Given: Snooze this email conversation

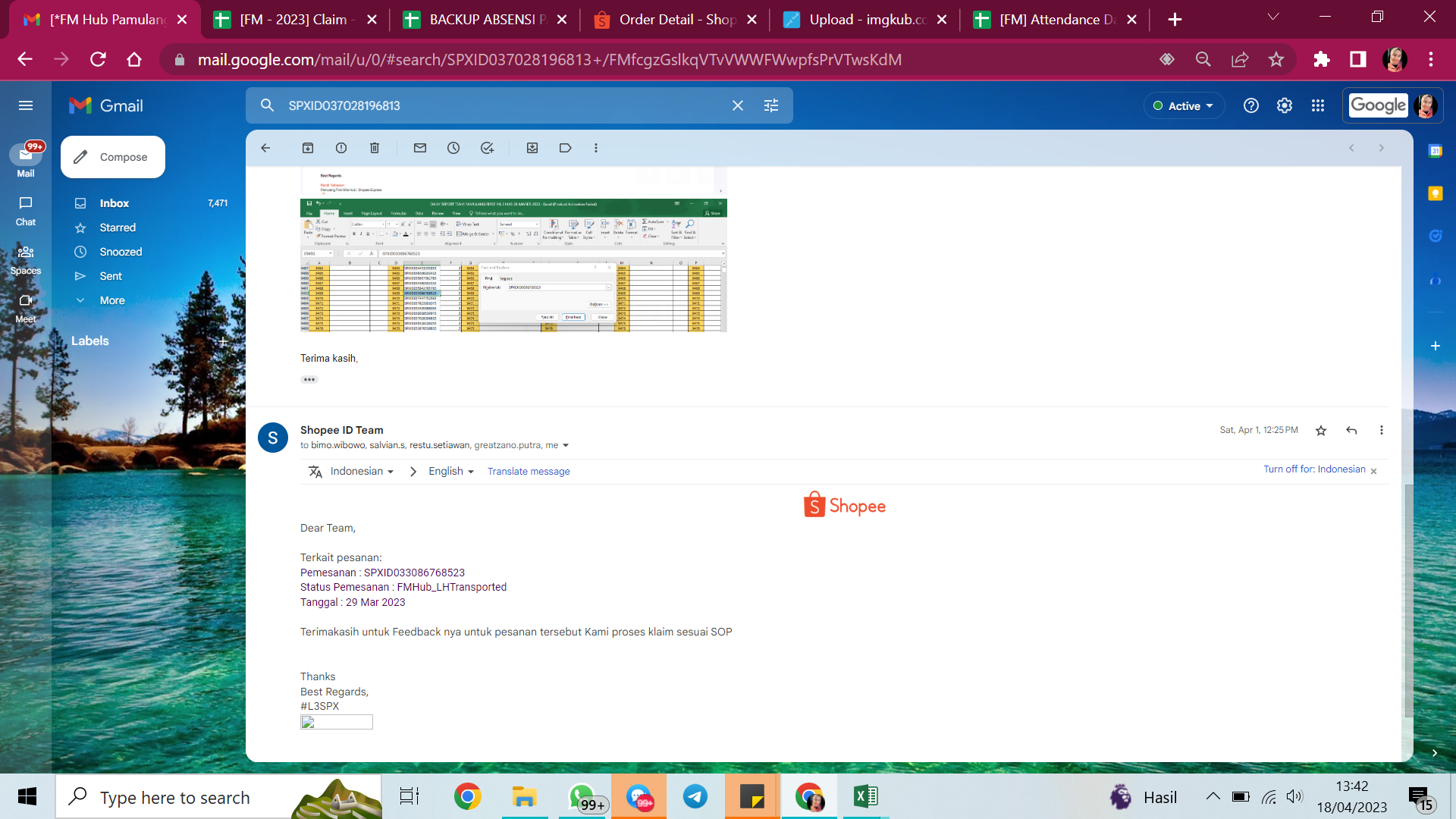Looking at the screenshot, I should tap(453, 148).
